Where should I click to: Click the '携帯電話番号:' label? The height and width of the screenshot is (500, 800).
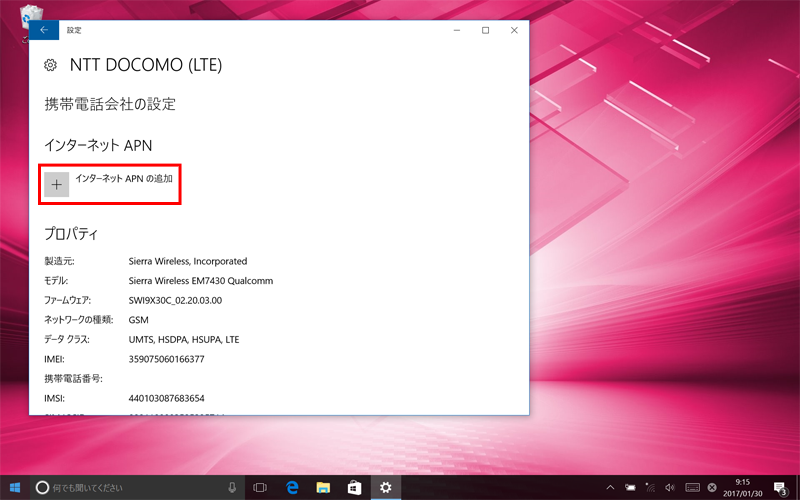coord(73,379)
